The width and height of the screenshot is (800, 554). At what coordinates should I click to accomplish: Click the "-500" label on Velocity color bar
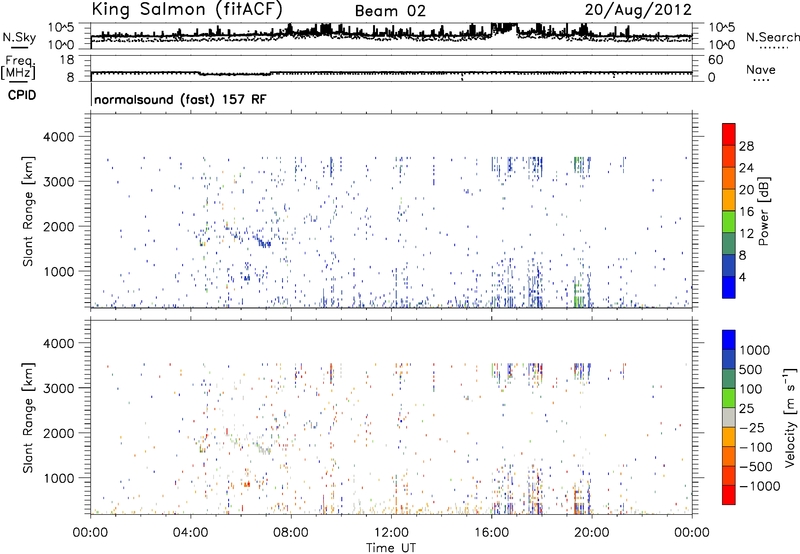click(x=756, y=466)
